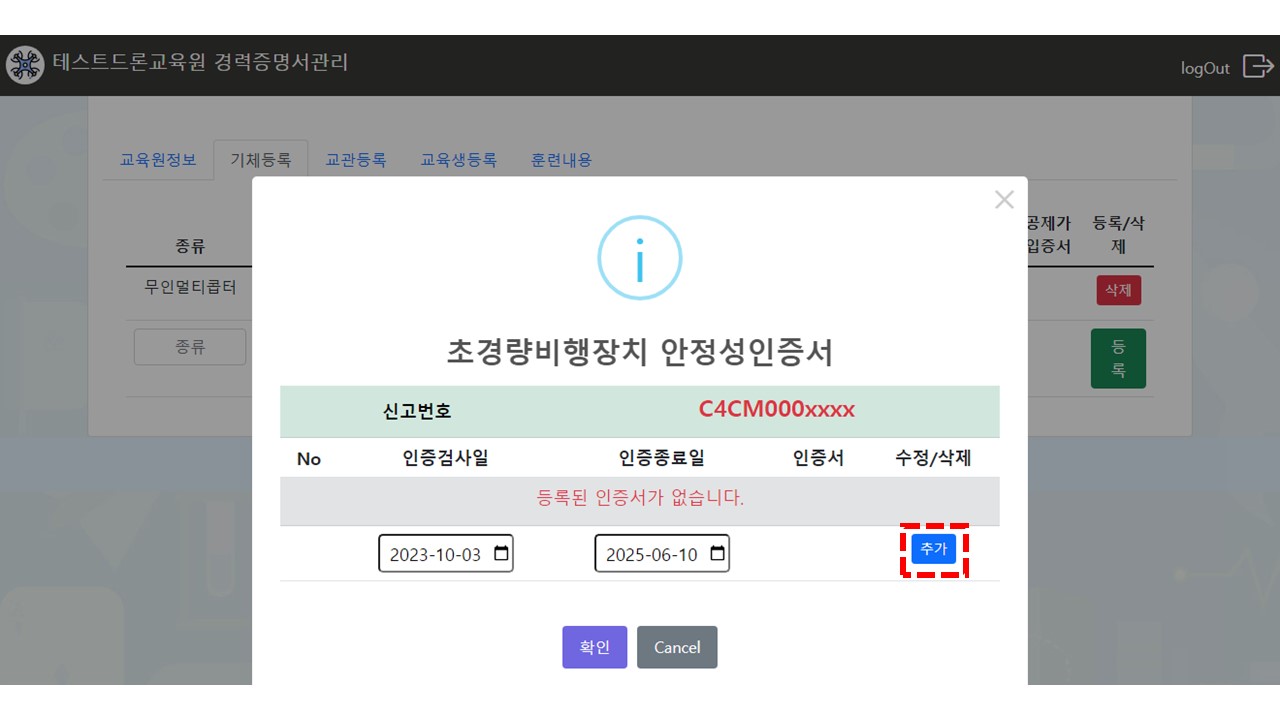
Task: Close the dialog with the X icon
Action: pyautogui.click(x=1004, y=200)
